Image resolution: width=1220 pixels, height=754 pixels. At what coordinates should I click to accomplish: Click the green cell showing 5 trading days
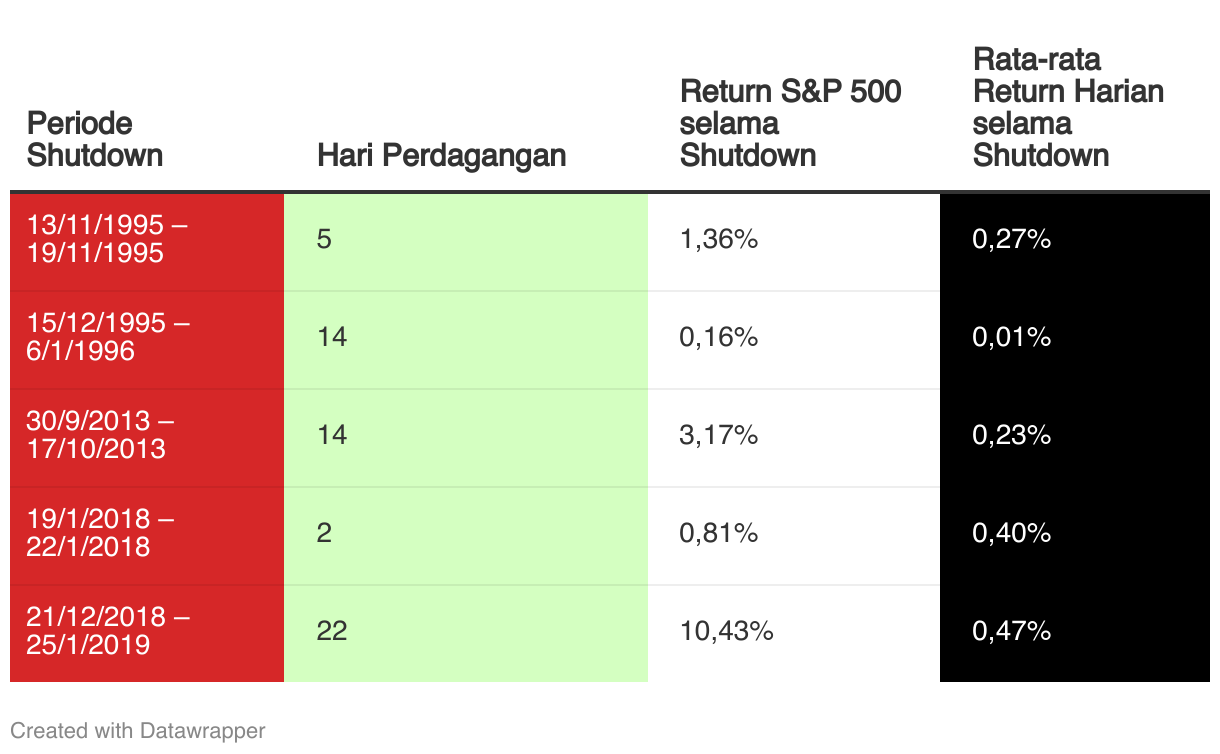465,240
